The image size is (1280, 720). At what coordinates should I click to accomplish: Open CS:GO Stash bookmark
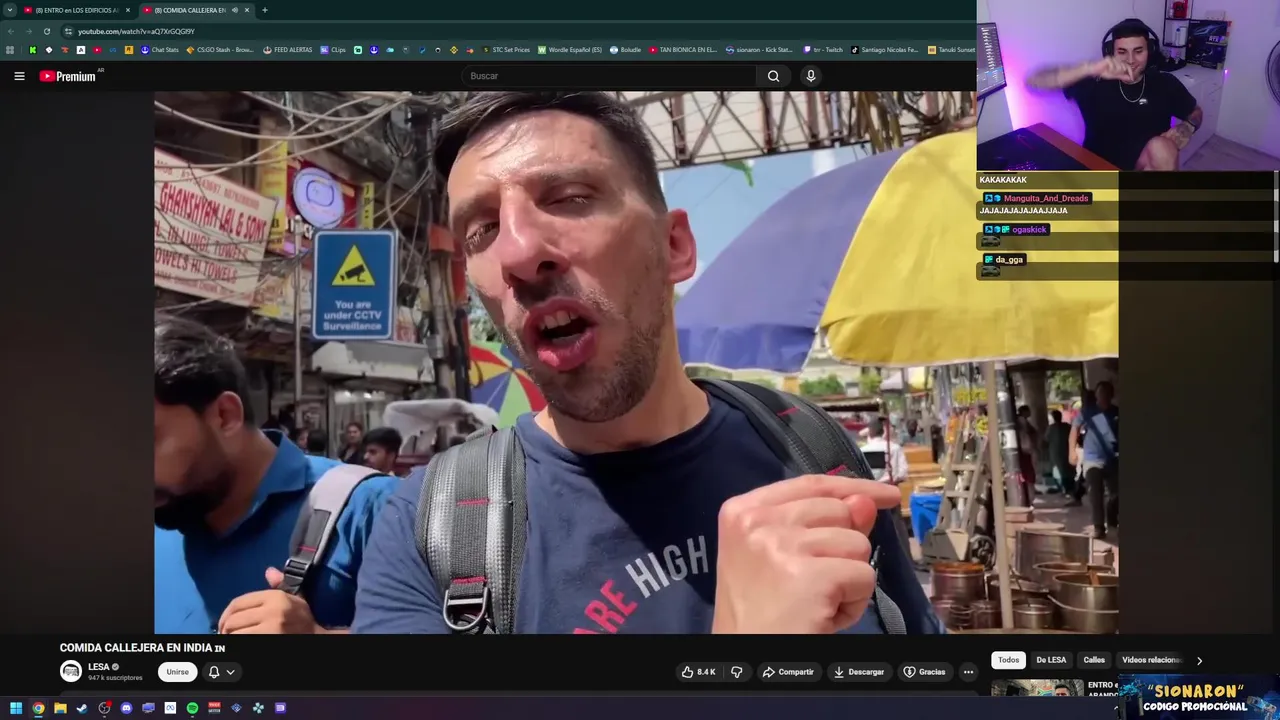point(220,50)
